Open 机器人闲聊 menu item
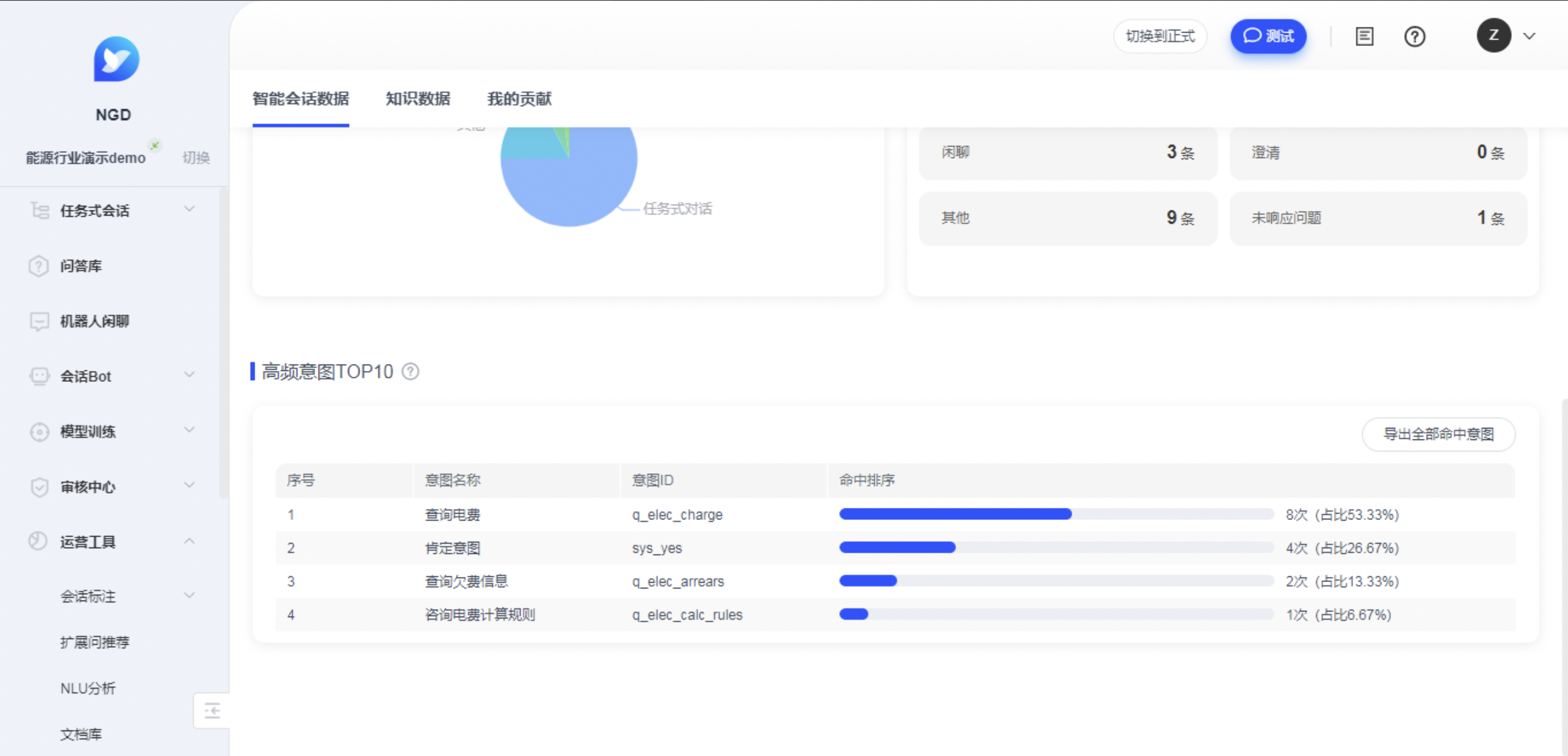Screen dimensions: 1568x756 pyautogui.click(x=95, y=321)
